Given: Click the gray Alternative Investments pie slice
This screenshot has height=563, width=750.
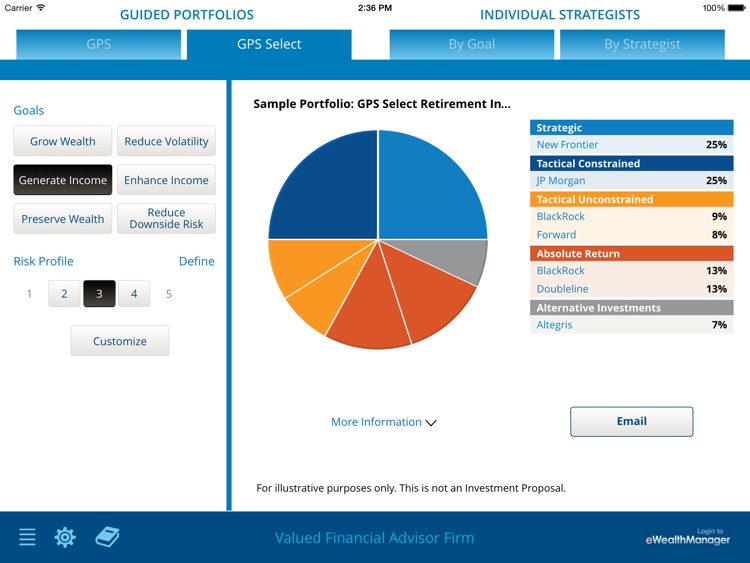Looking at the screenshot, I should point(468,260).
